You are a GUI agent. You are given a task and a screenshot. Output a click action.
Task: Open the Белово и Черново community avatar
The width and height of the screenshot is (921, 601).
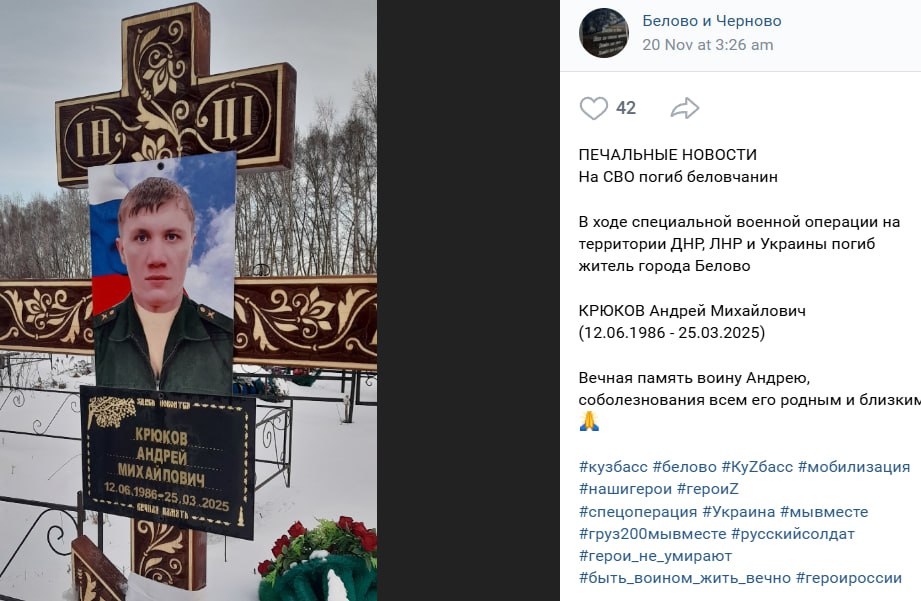[x=604, y=33]
